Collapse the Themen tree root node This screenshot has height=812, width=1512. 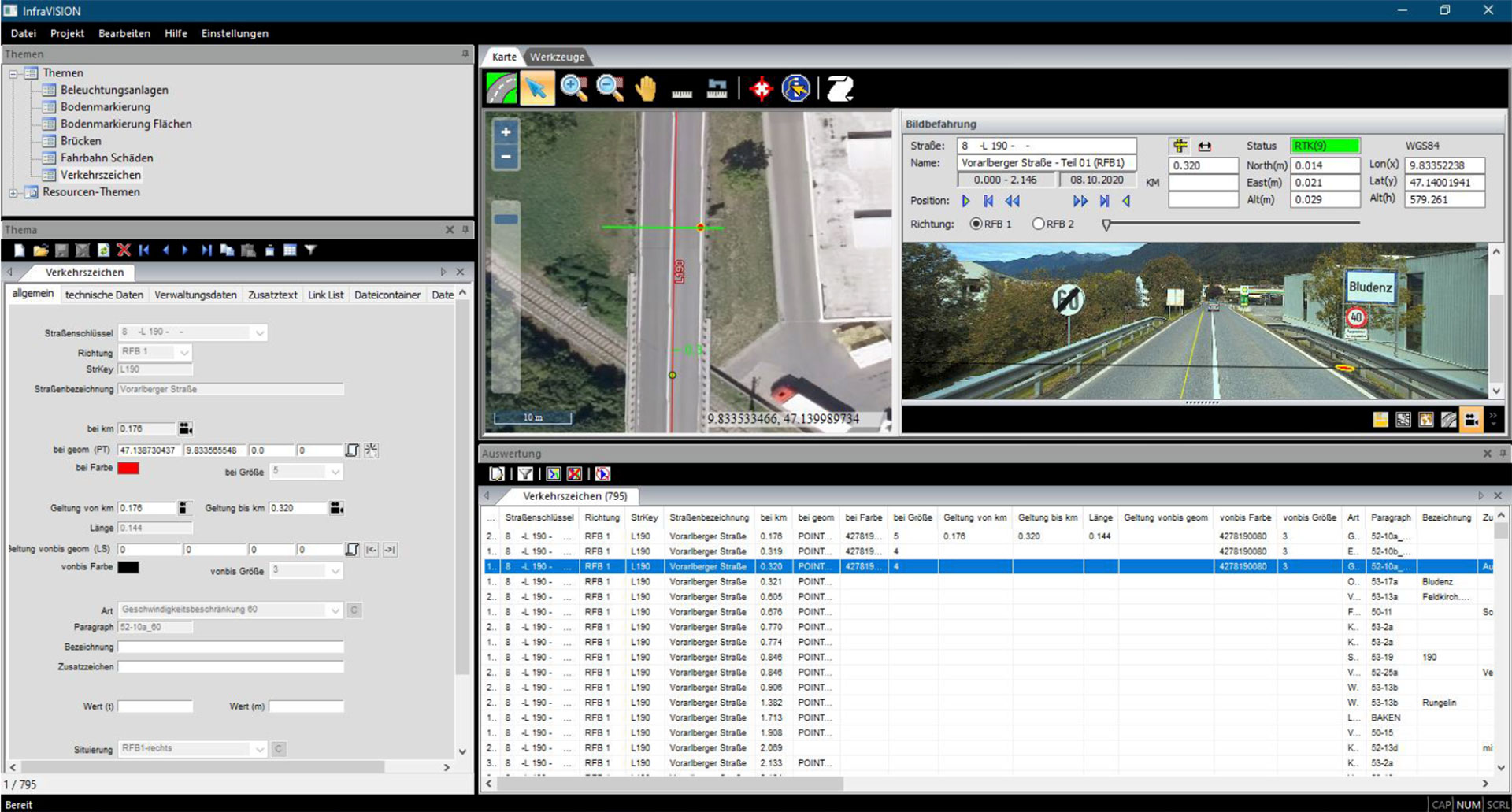[x=13, y=73]
